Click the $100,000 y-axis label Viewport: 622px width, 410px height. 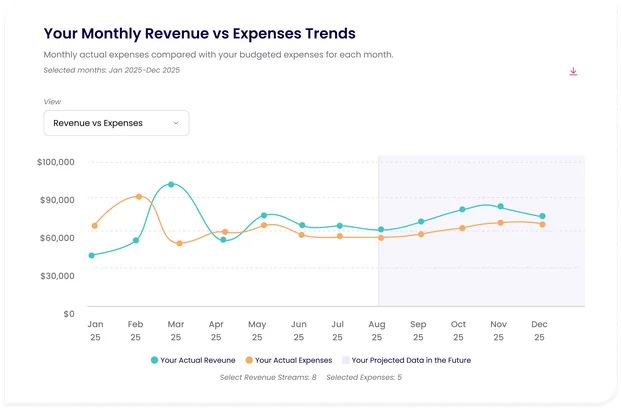click(56, 162)
